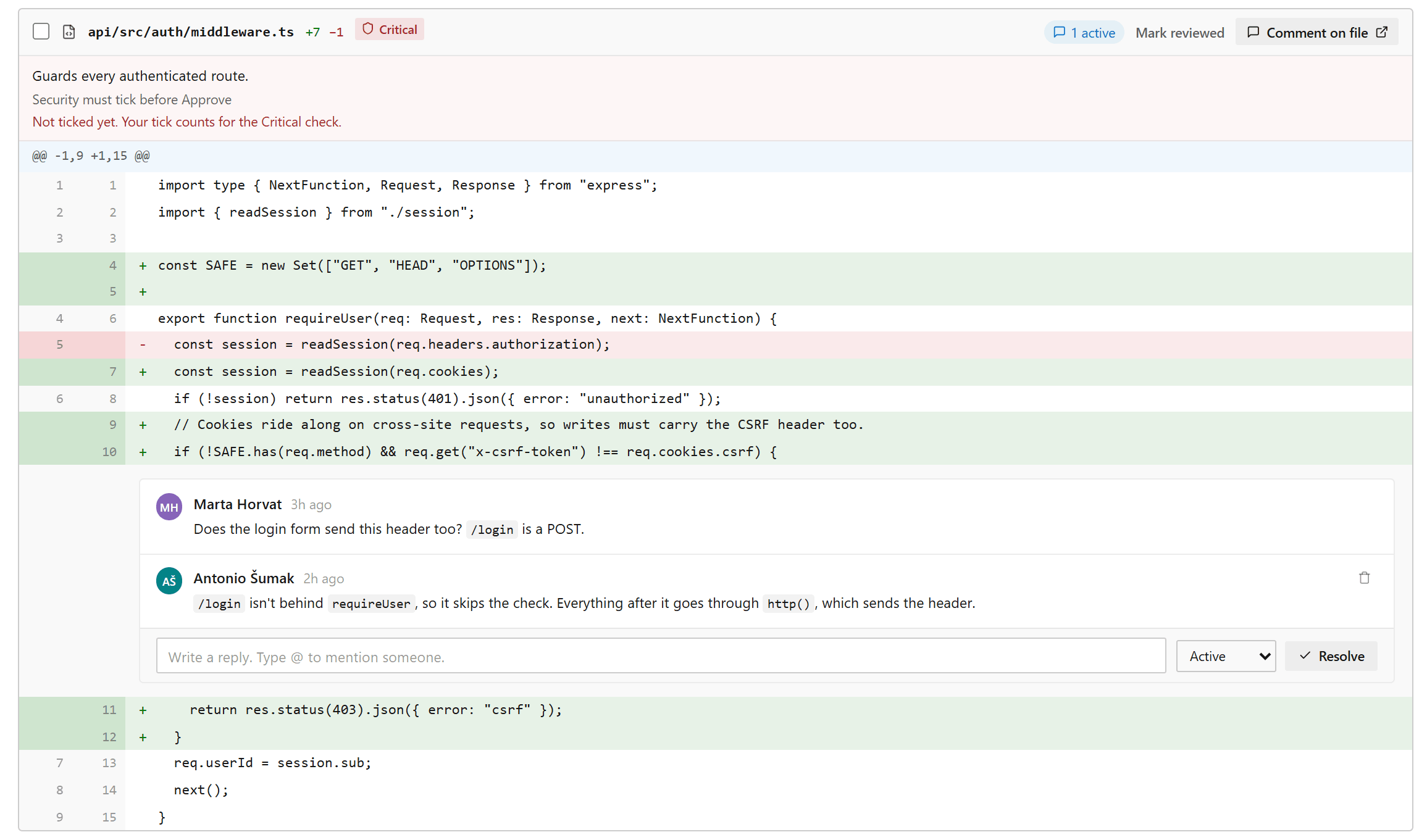
Task: Click the export function requireUser line
Action: [716, 319]
